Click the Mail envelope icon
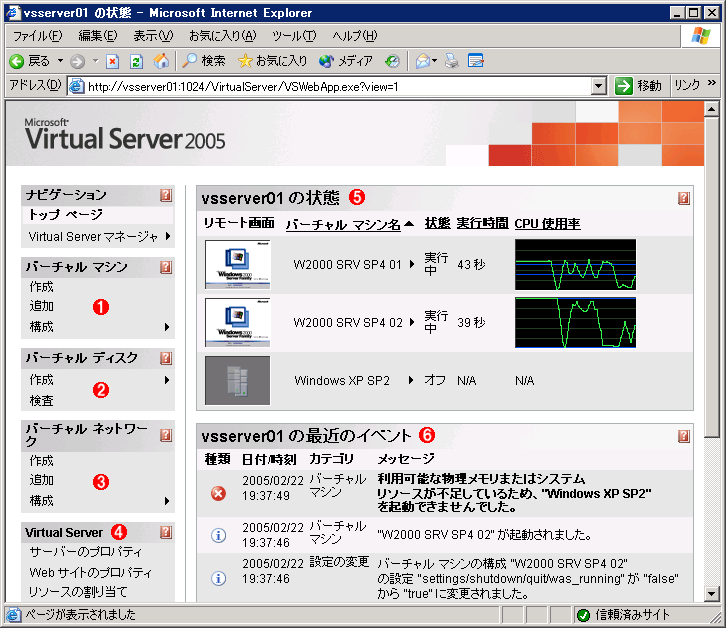 (423, 61)
